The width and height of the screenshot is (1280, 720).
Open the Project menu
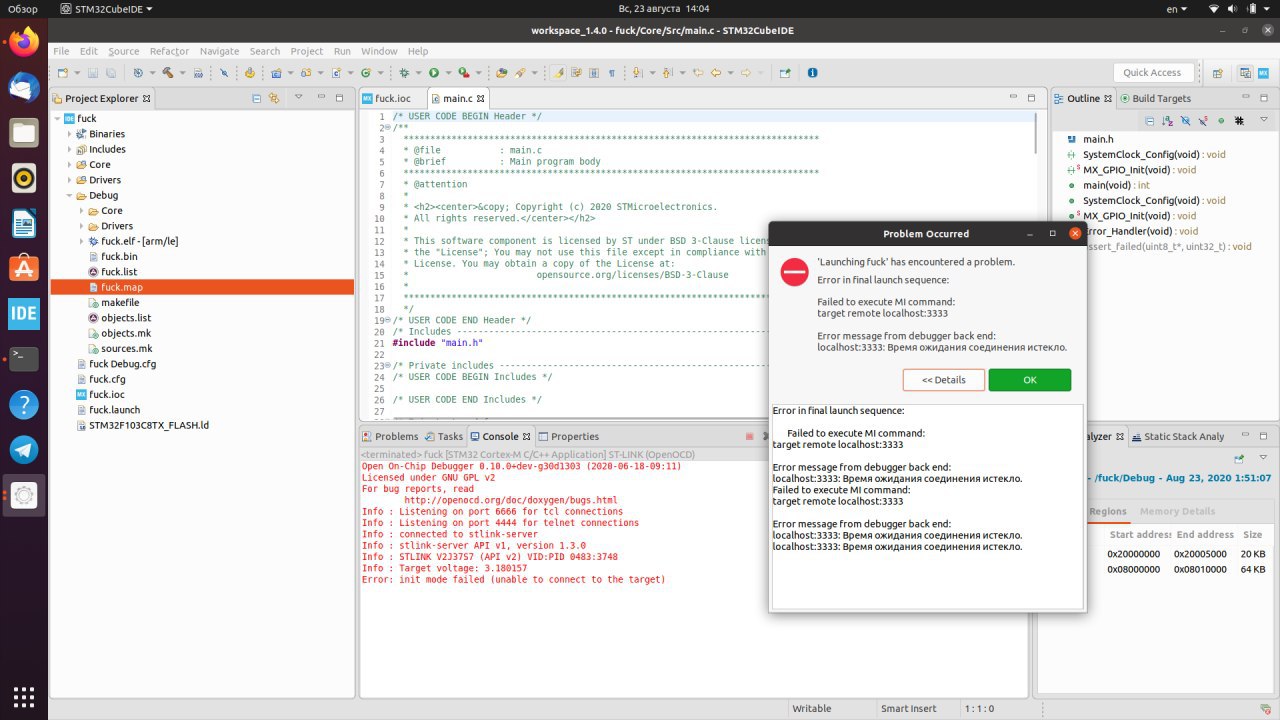point(307,51)
